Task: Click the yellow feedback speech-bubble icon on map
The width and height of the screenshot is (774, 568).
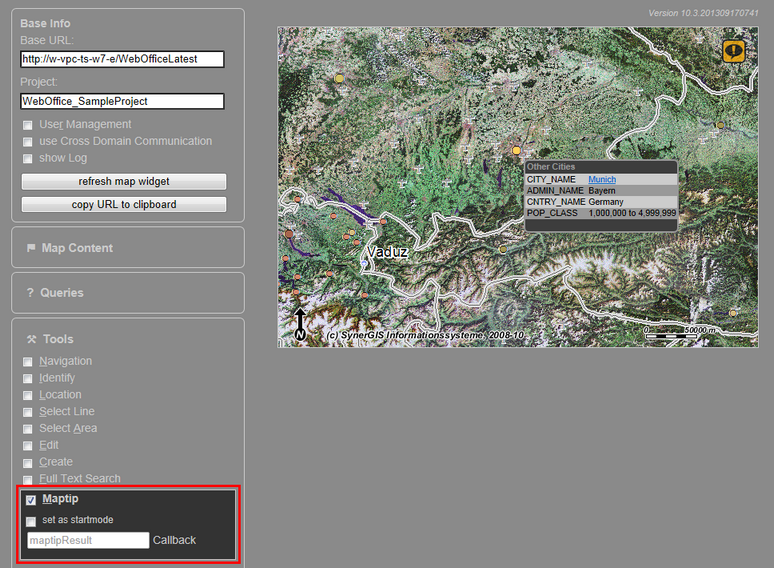Action: coord(734,51)
